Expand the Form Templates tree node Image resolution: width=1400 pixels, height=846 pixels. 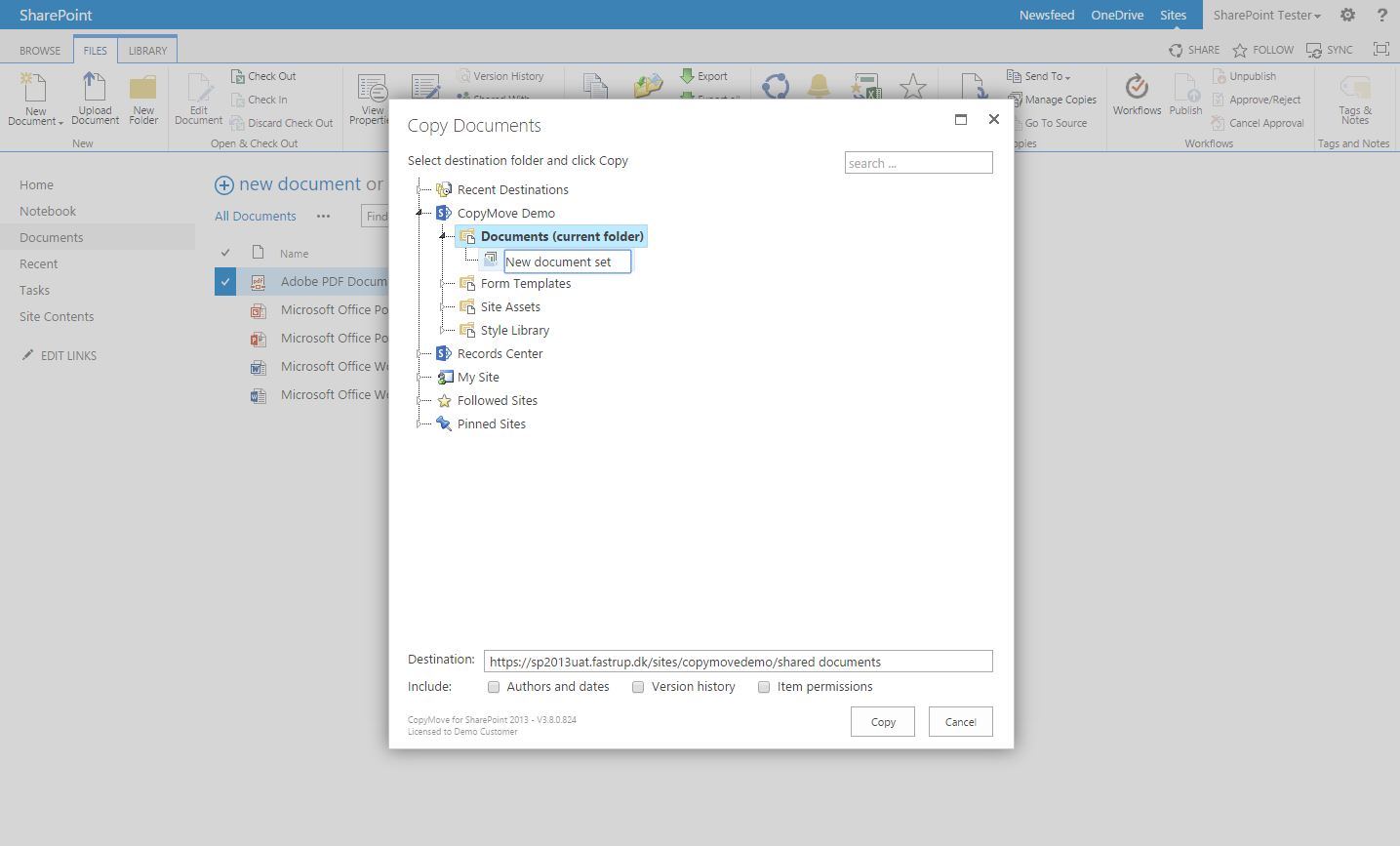(x=444, y=283)
